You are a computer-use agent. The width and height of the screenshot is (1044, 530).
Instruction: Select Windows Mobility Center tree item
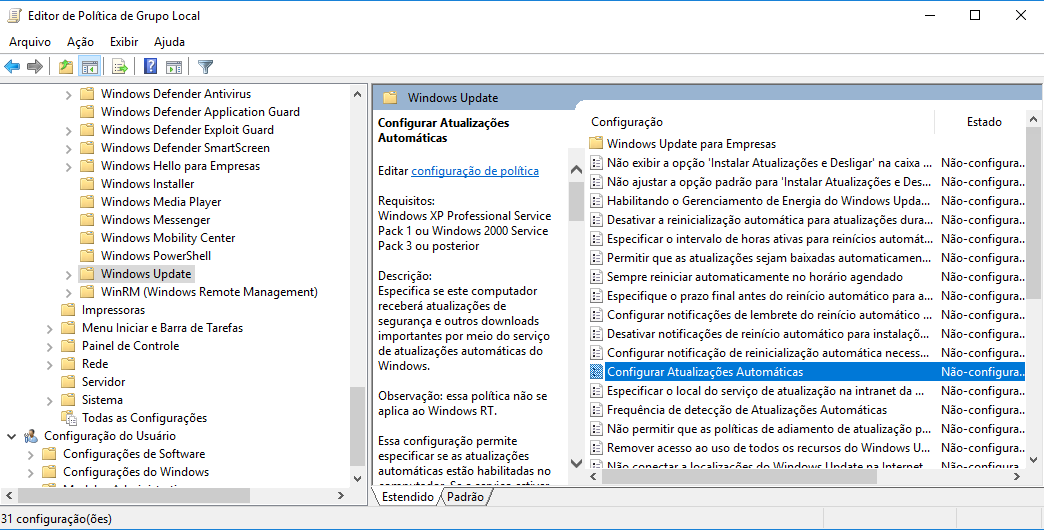point(168,238)
